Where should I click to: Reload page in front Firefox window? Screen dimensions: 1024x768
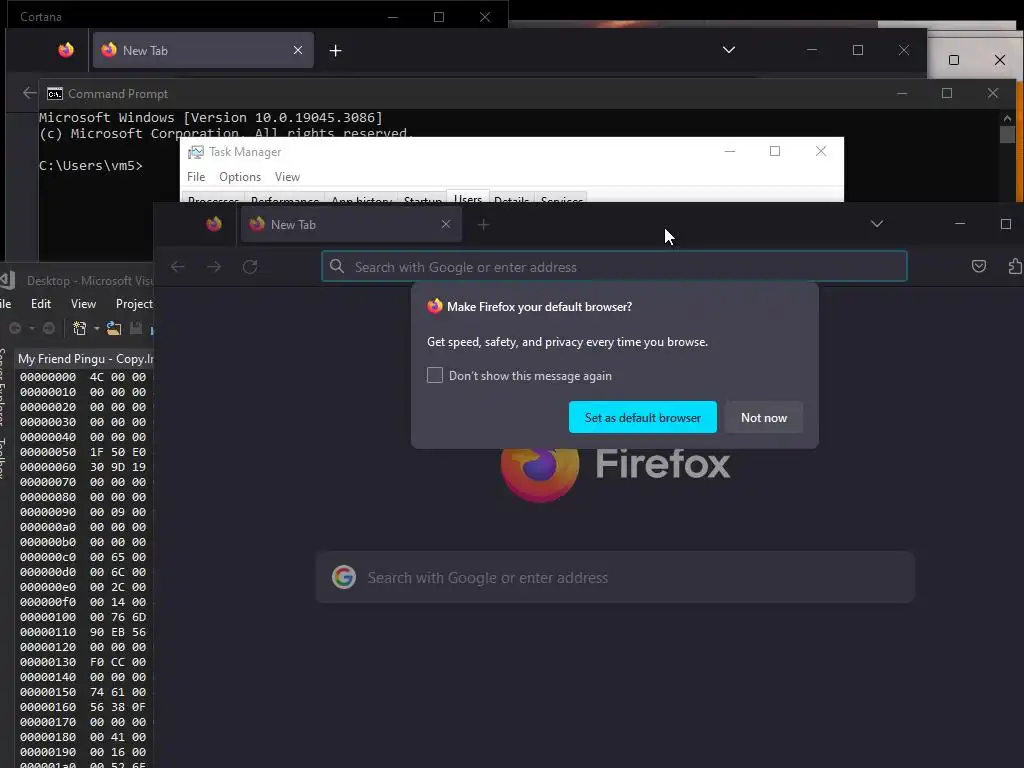[x=250, y=266]
